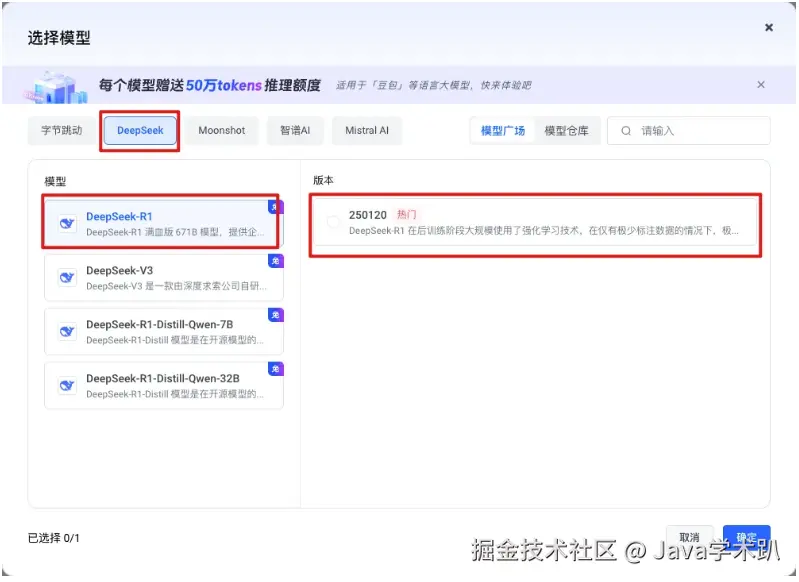Click the whale icon beside DeepSeek-V3
799x582 pixels.
pos(67,278)
